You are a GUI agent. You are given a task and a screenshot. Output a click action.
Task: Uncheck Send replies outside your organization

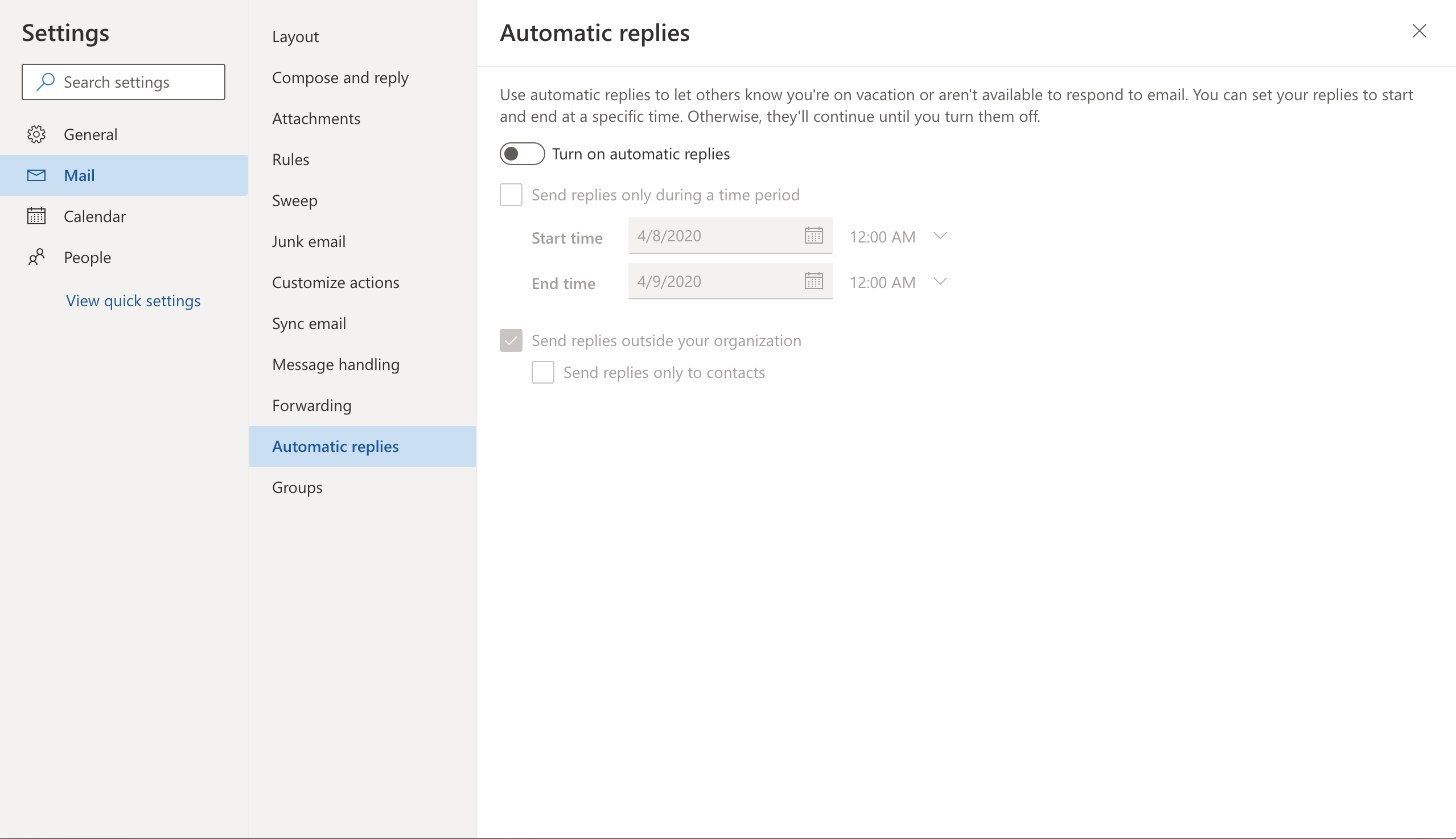click(x=511, y=340)
